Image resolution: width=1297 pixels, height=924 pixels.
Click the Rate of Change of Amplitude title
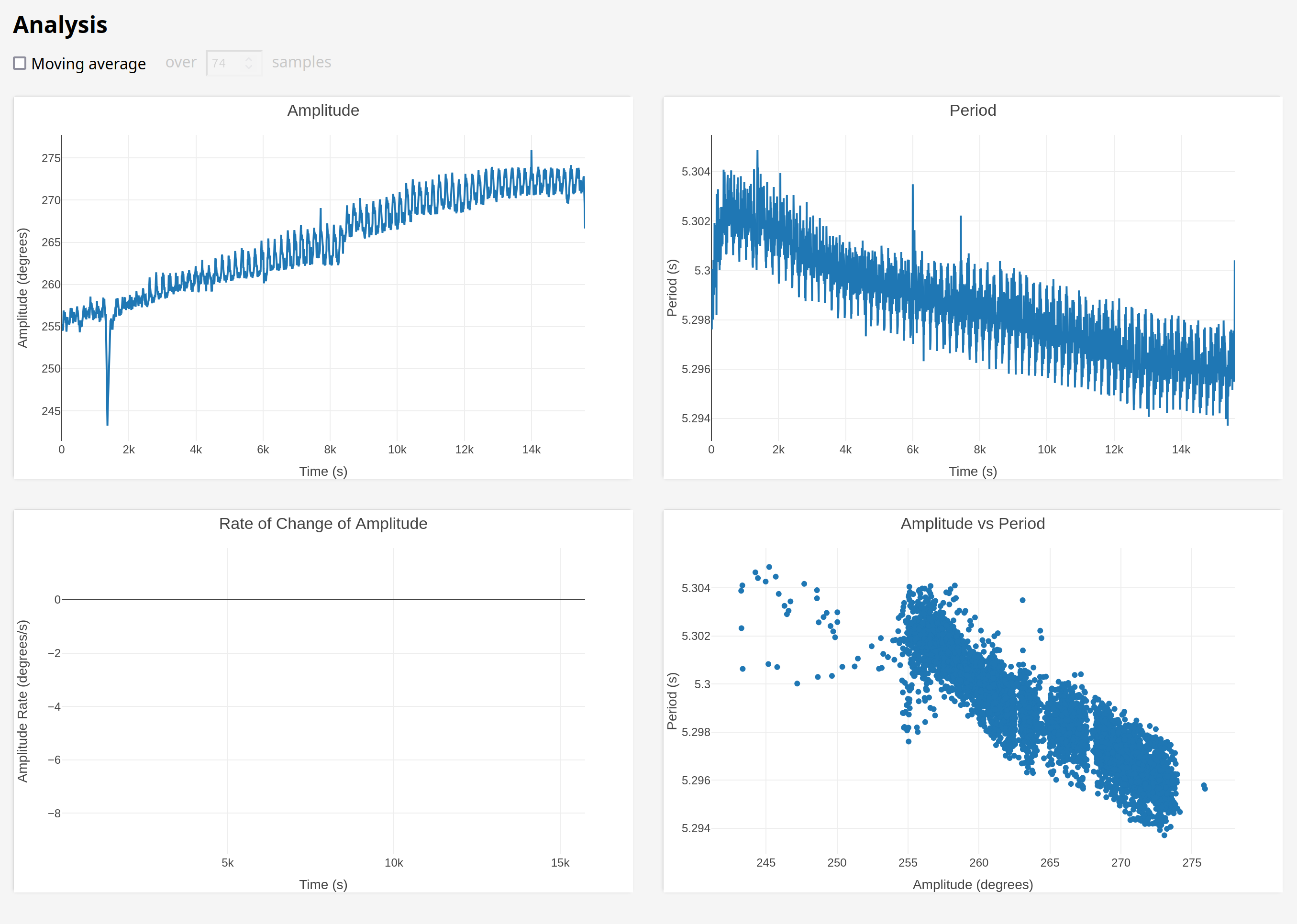point(322,523)
